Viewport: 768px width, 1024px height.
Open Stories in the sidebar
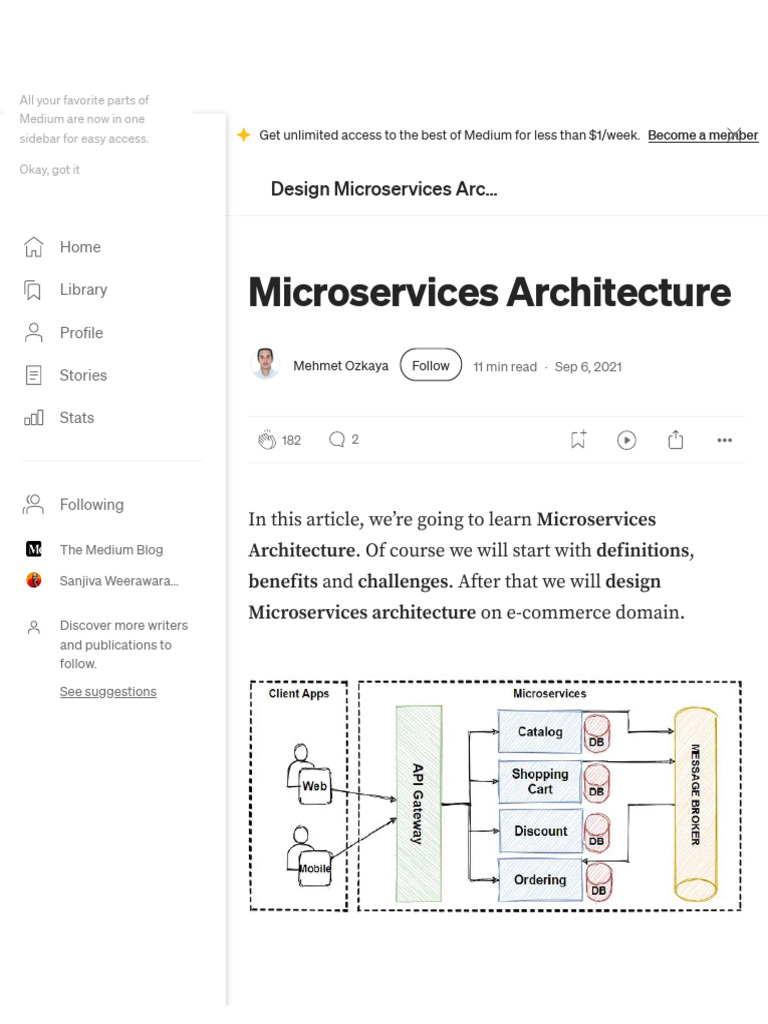point(83,375)
